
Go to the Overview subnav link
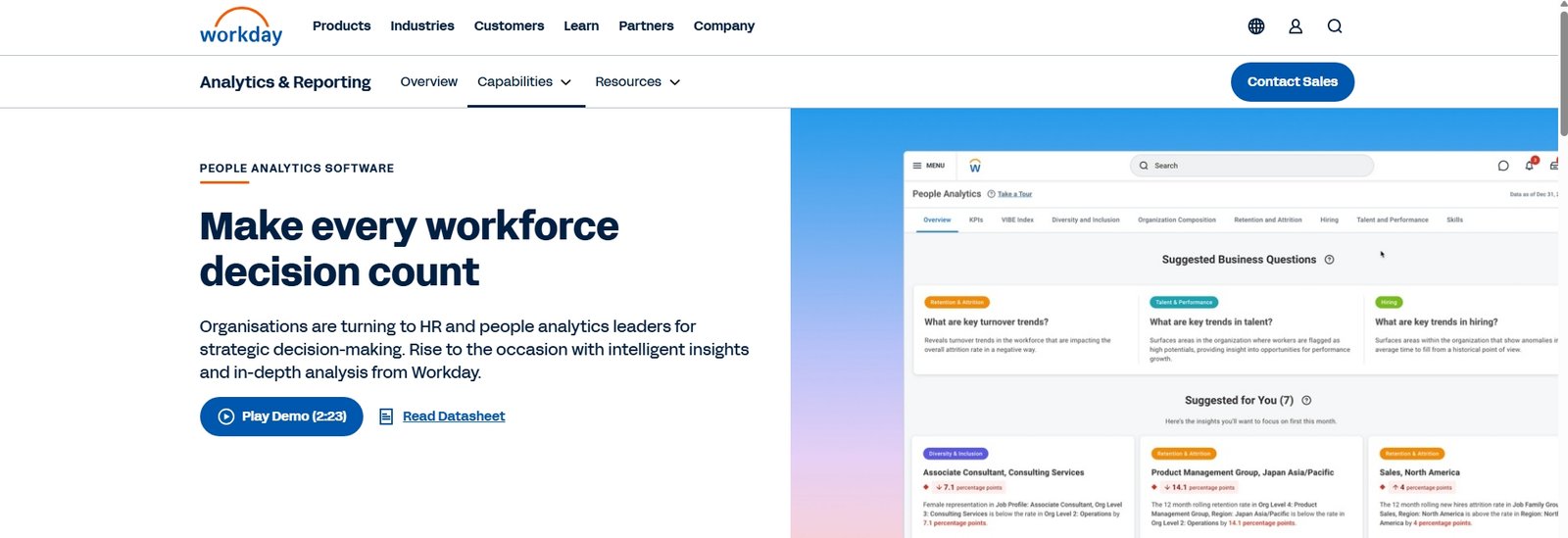(x=429, y=81)
